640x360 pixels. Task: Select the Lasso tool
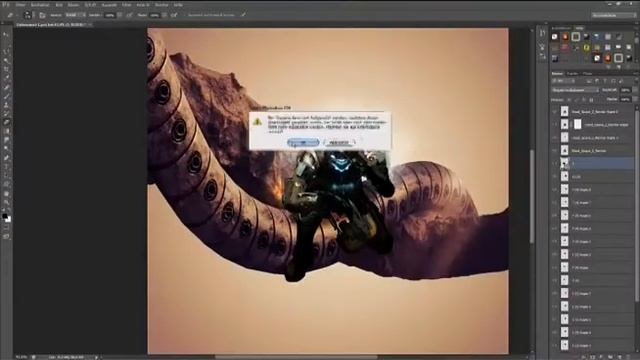pos(6,52)
